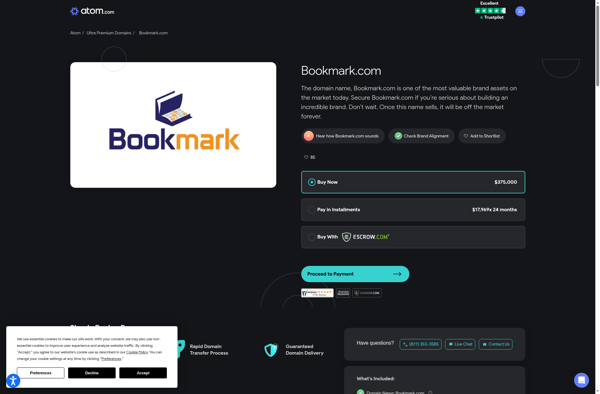The image size is (600, 394).
Task: Go to Ultra Premium Domains breadcrumb
Action: [x=109, y=33]
